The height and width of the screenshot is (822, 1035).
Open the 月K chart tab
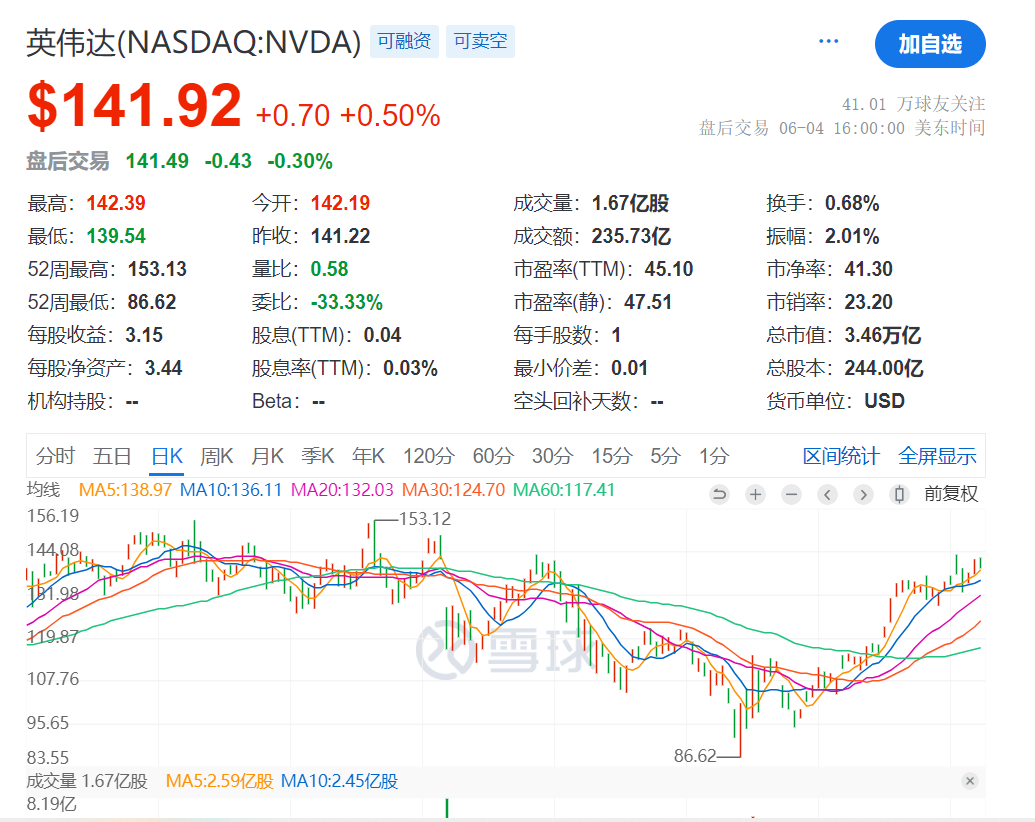(267, 456)
